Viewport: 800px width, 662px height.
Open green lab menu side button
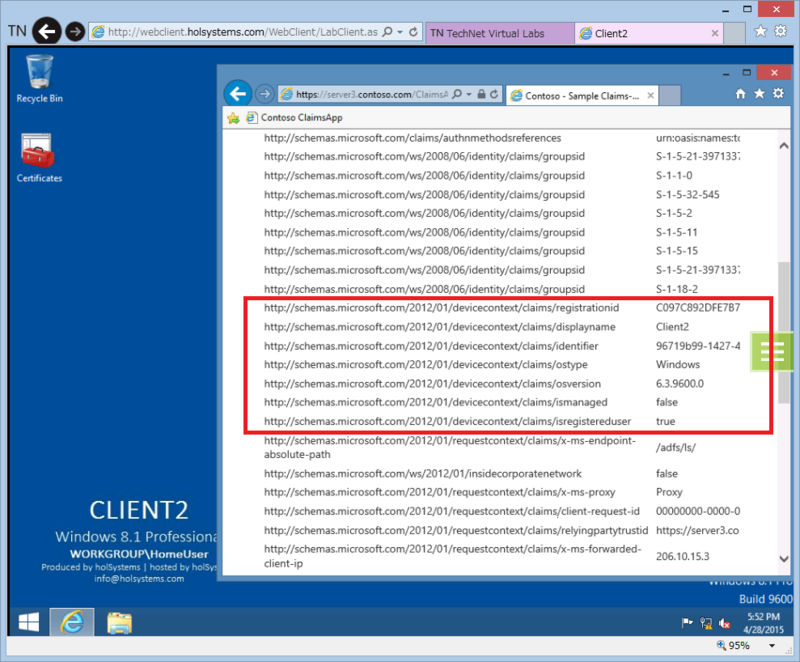tap(771, 351)
